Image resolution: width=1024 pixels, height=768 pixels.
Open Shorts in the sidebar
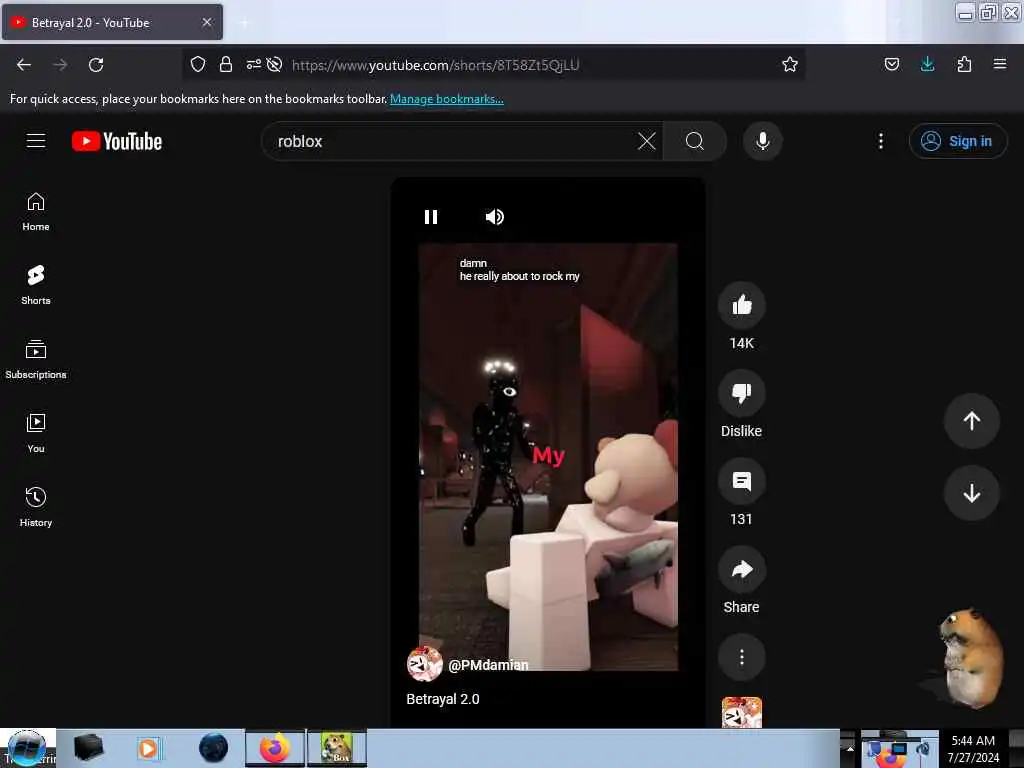36,286
